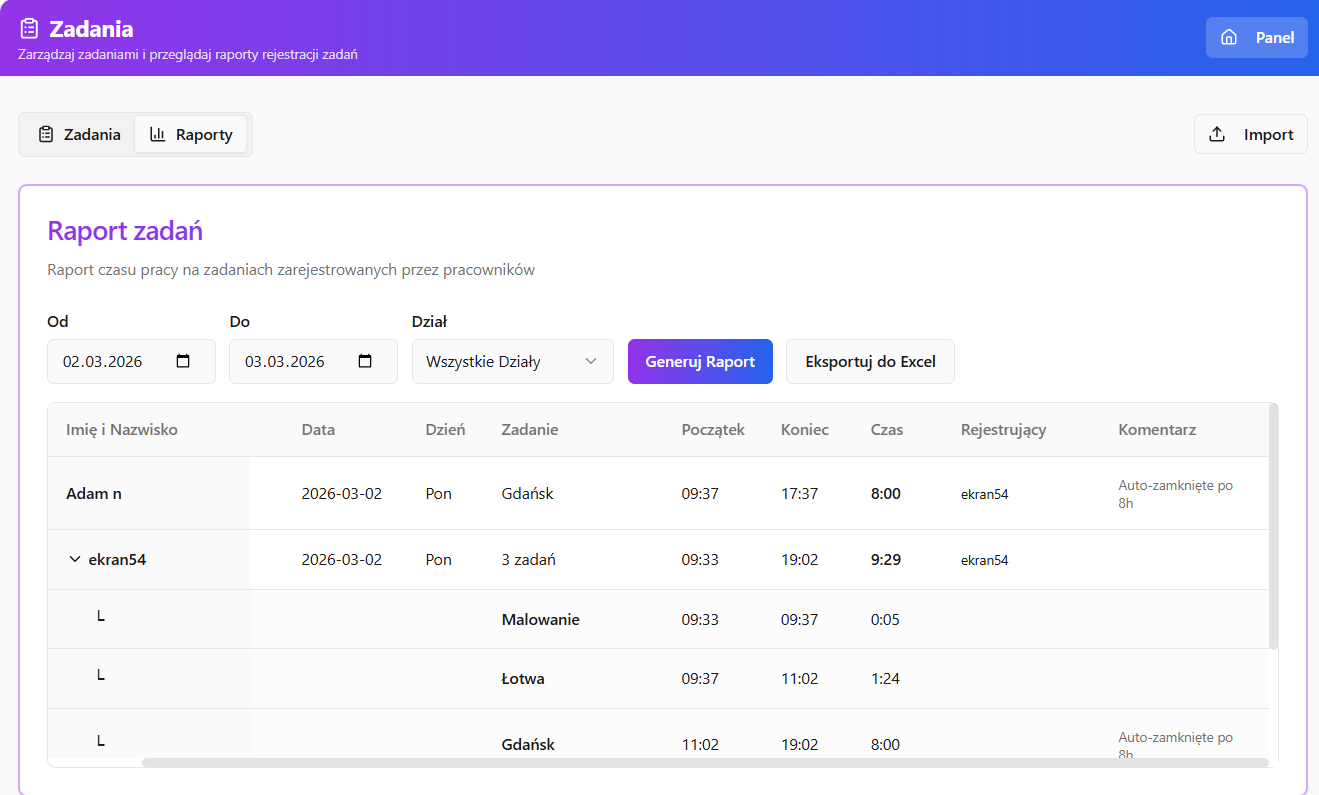Screen dimensions: 1319x795
Task: Click the Generuj Raport button
Action: (700, 361)
